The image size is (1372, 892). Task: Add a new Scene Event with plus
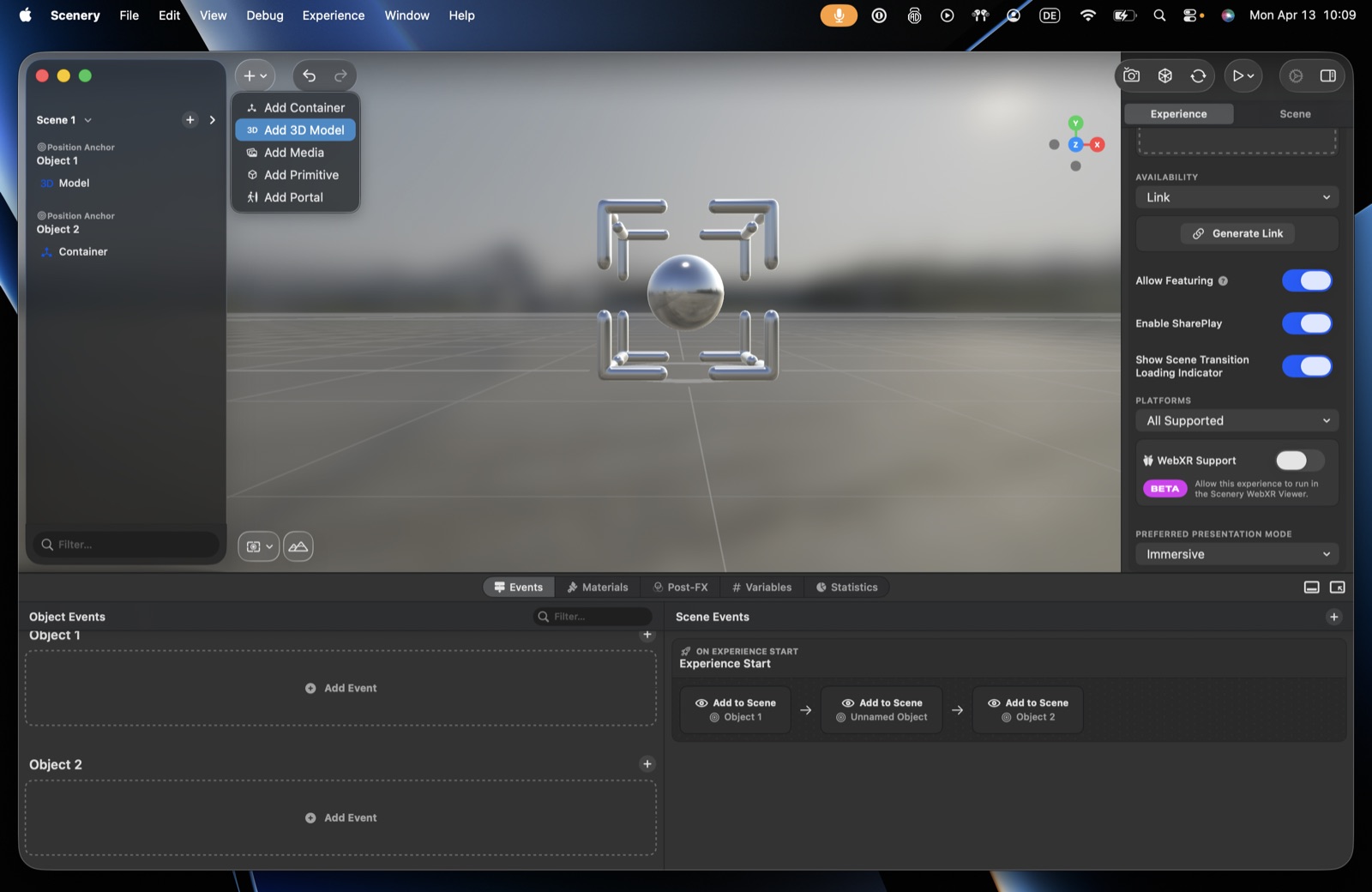pyautogui.click(x=1334, y=617)
